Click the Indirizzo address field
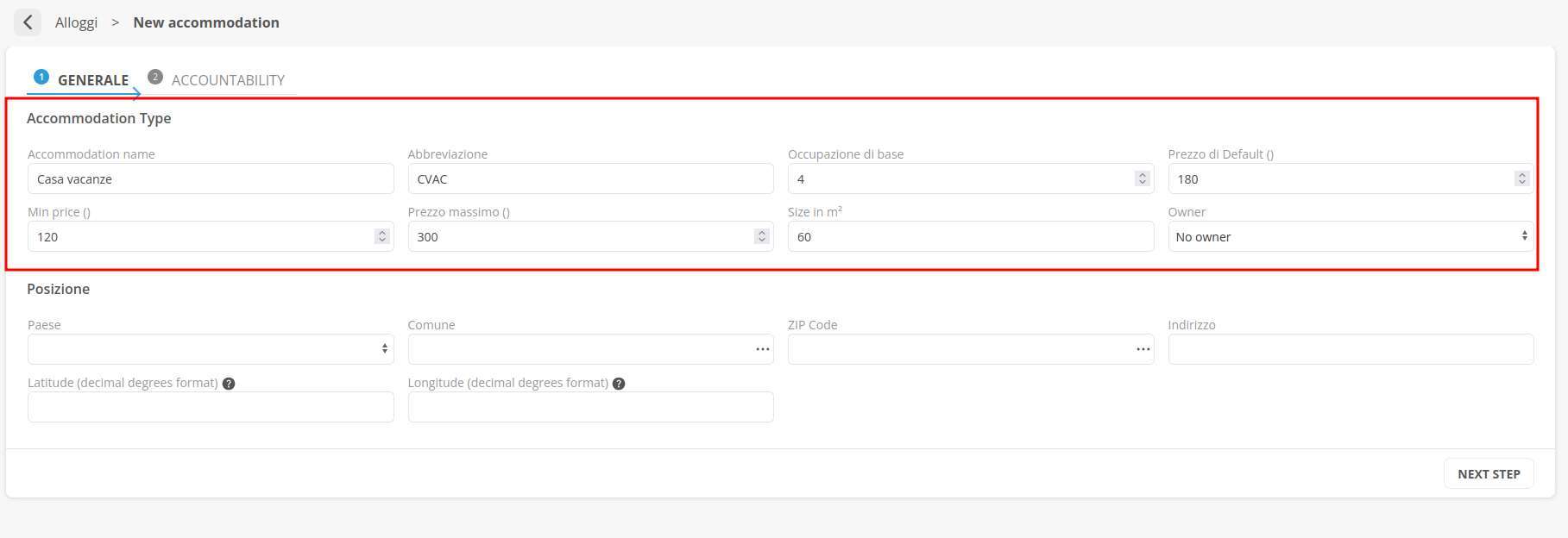Image resolution: width=1568 pixels, height=538 pixels. pos(1350,349)
